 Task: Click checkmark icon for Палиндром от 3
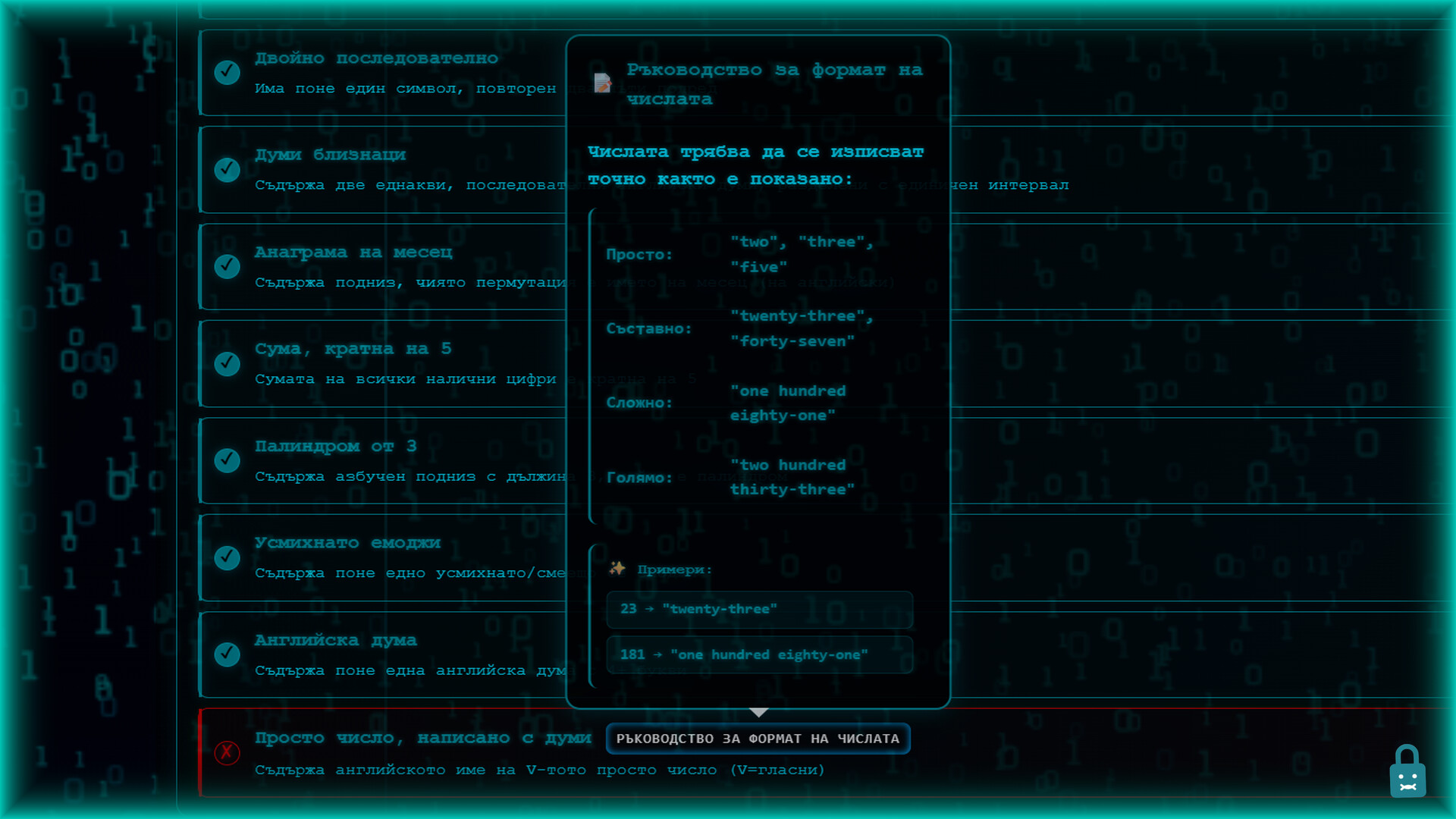point(227,460)
